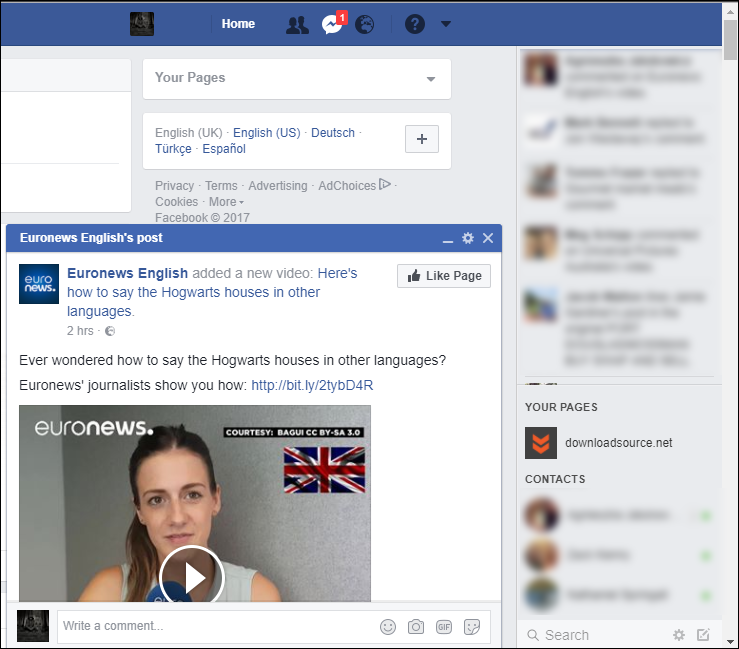Click the scroll up arrow of the page scrollbar
Viewport: 739px width, 649px height.
click(731, 11)
